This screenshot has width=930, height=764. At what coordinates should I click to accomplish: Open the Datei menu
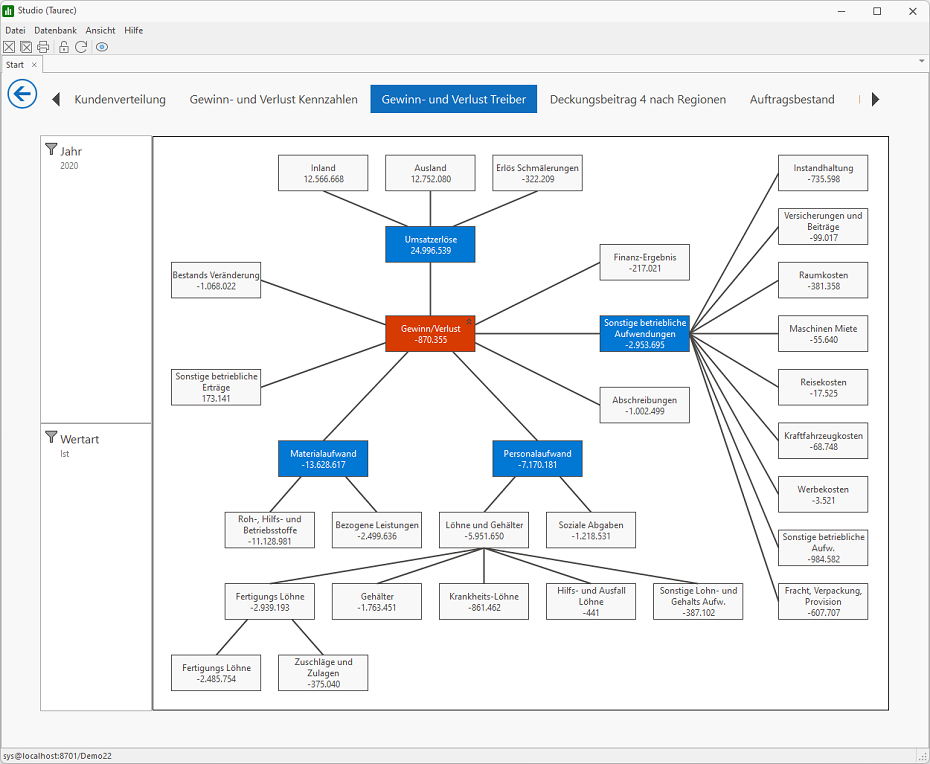pos(15,30)
